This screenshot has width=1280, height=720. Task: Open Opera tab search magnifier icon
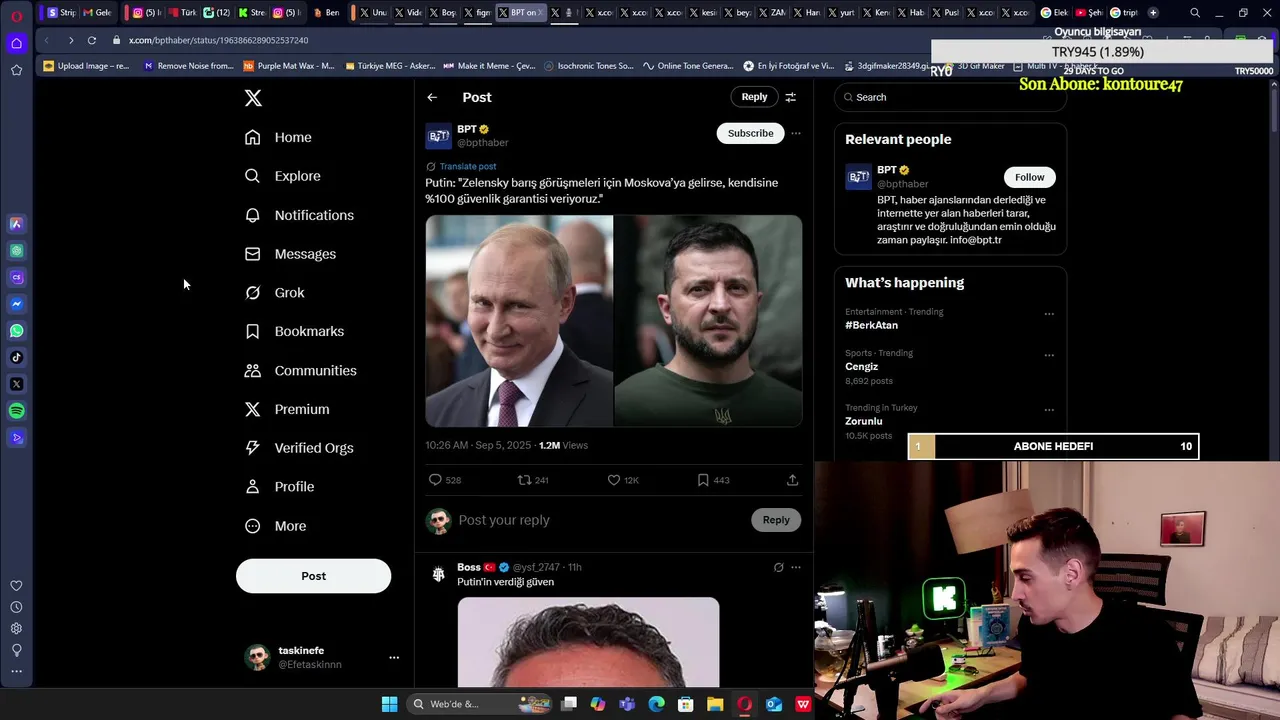click(1195, 13)
